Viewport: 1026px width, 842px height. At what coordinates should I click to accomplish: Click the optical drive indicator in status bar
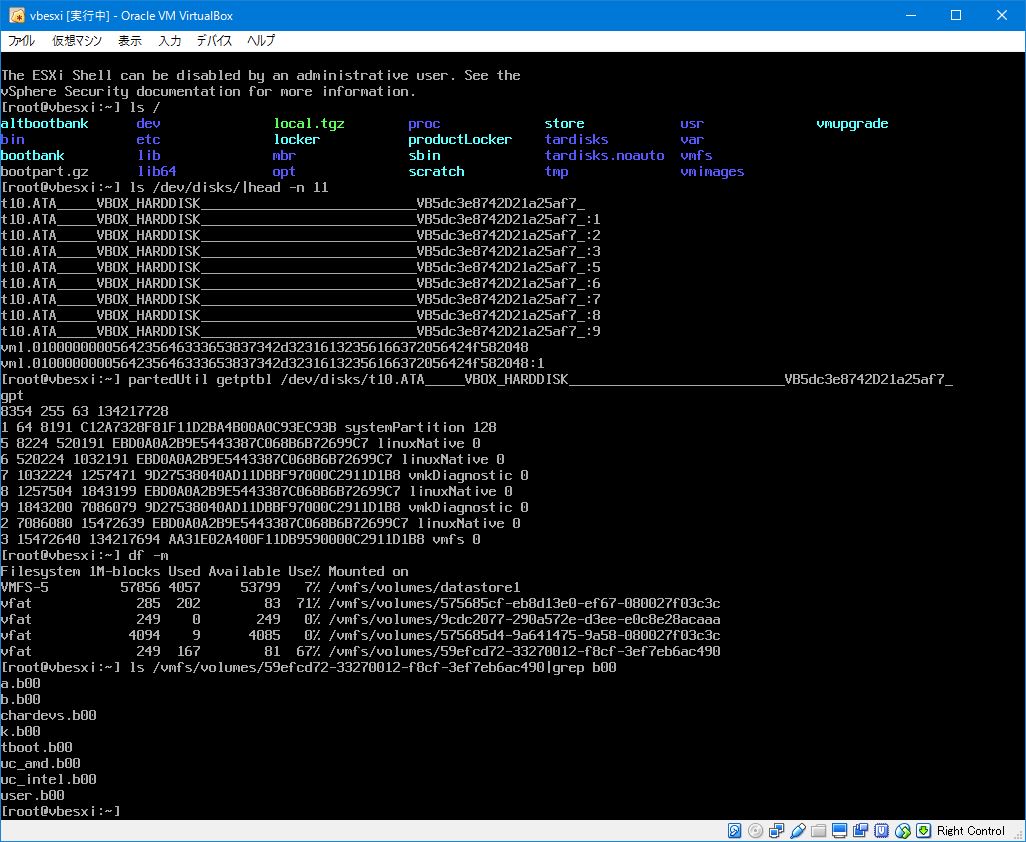coord(756,830)
